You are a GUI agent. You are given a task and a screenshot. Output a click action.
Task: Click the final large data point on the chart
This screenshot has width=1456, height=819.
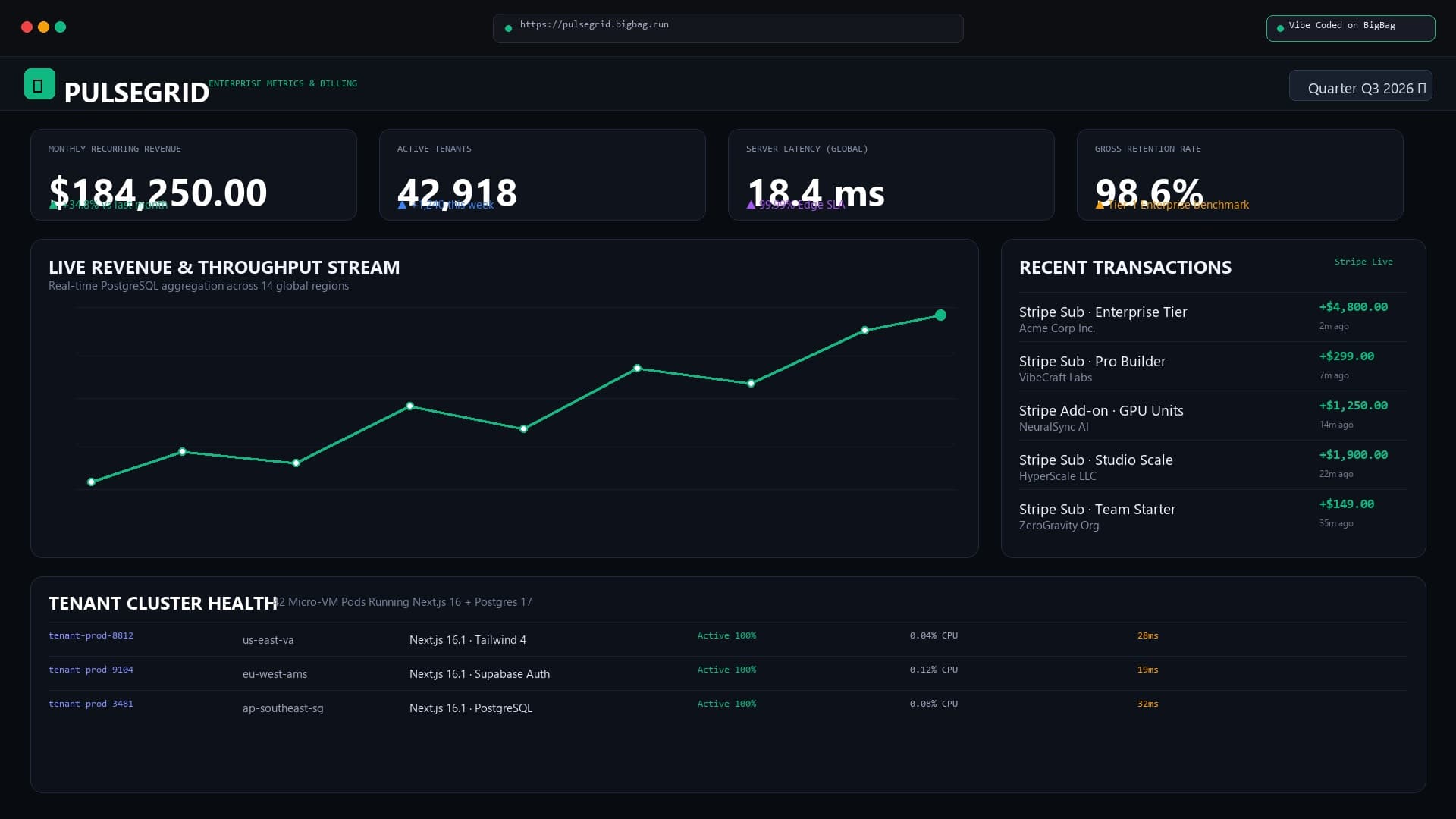pos(940,315)
